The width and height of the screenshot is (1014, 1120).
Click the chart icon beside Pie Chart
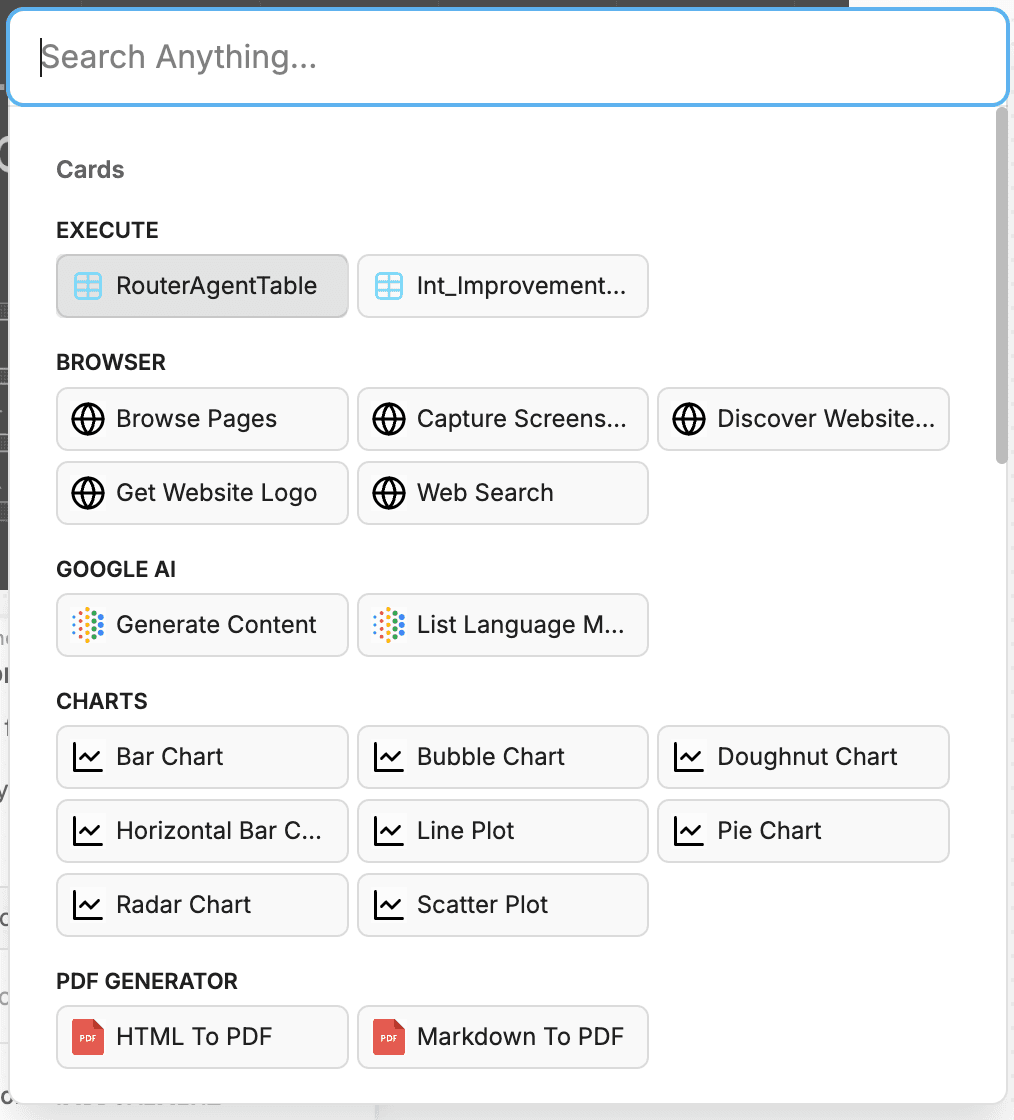(x=689, y=831)
